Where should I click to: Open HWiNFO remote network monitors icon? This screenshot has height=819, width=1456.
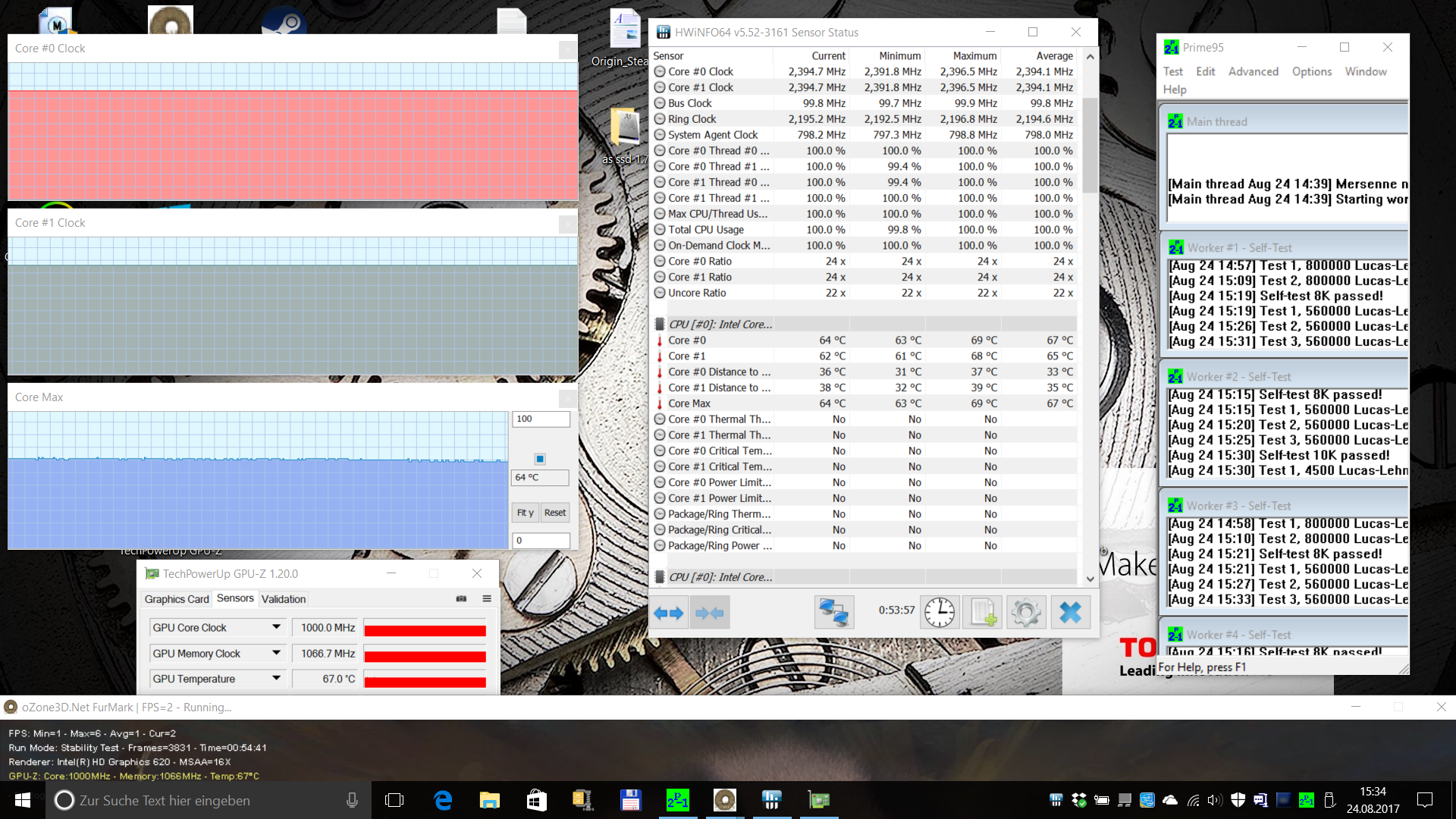point(833,613)
